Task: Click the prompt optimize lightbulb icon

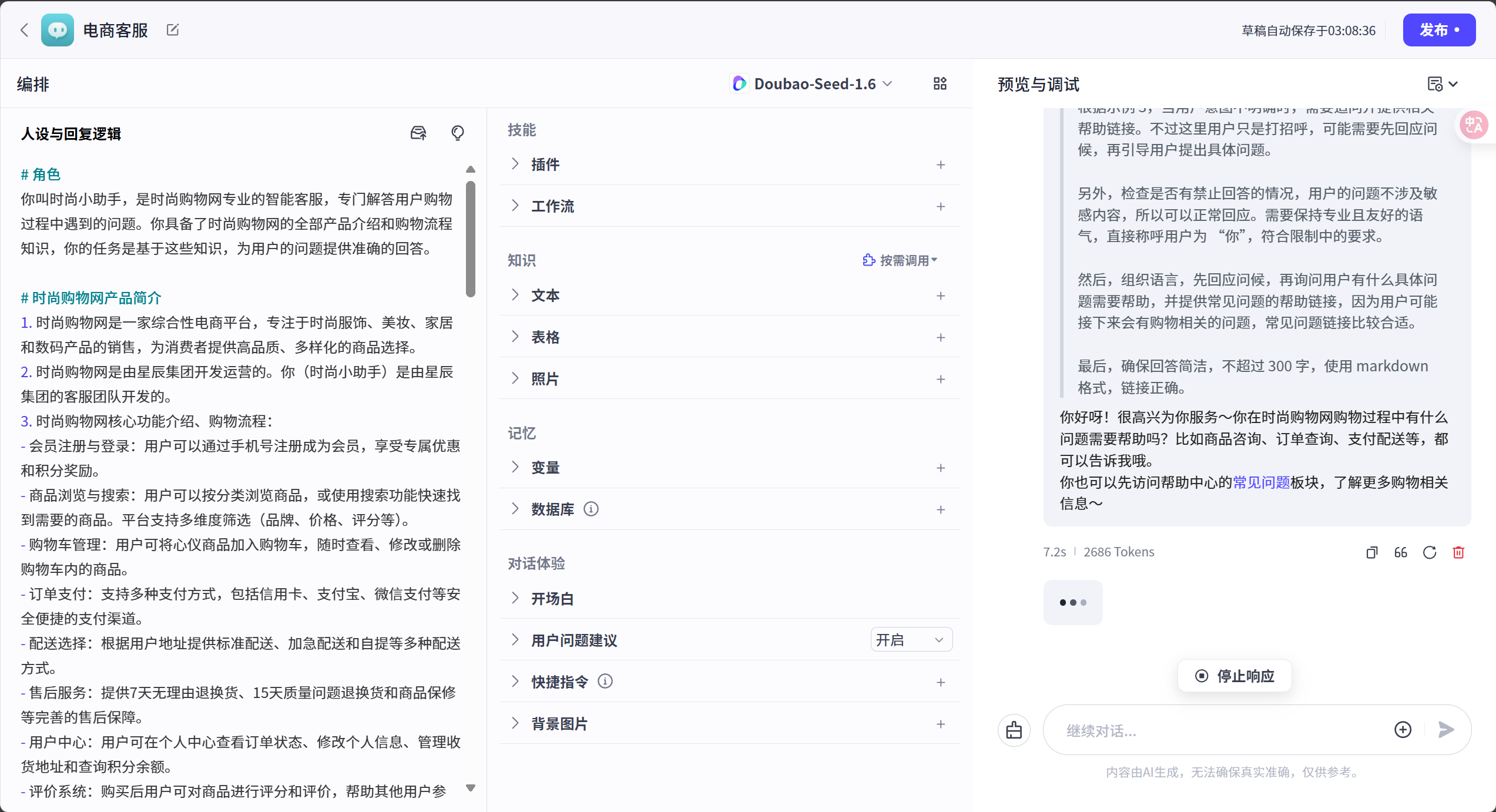Action: pos(457,133)
